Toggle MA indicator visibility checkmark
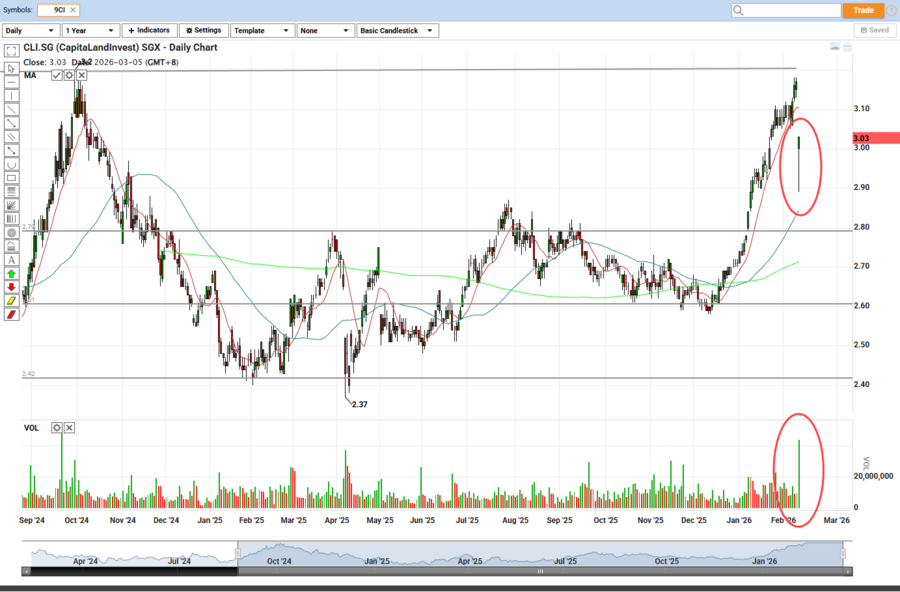Screen dimensions: 900x592 57,75
